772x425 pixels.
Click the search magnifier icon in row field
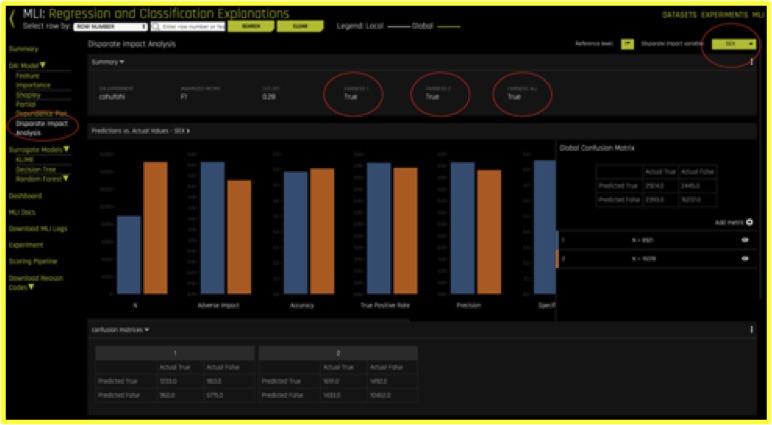[x=156, y=26]
